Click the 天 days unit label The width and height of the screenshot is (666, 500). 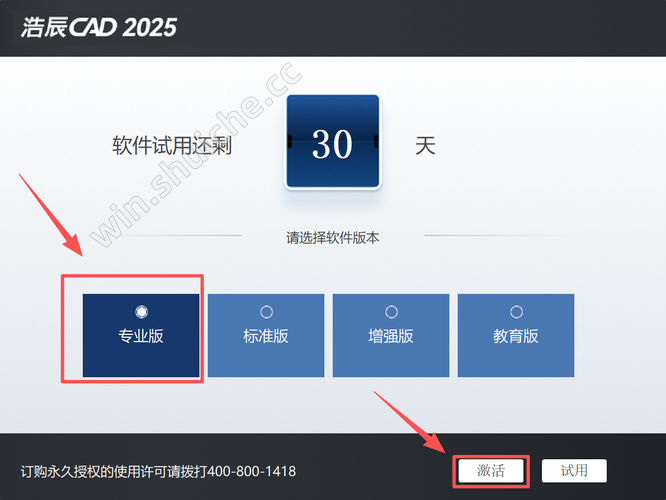425,146
